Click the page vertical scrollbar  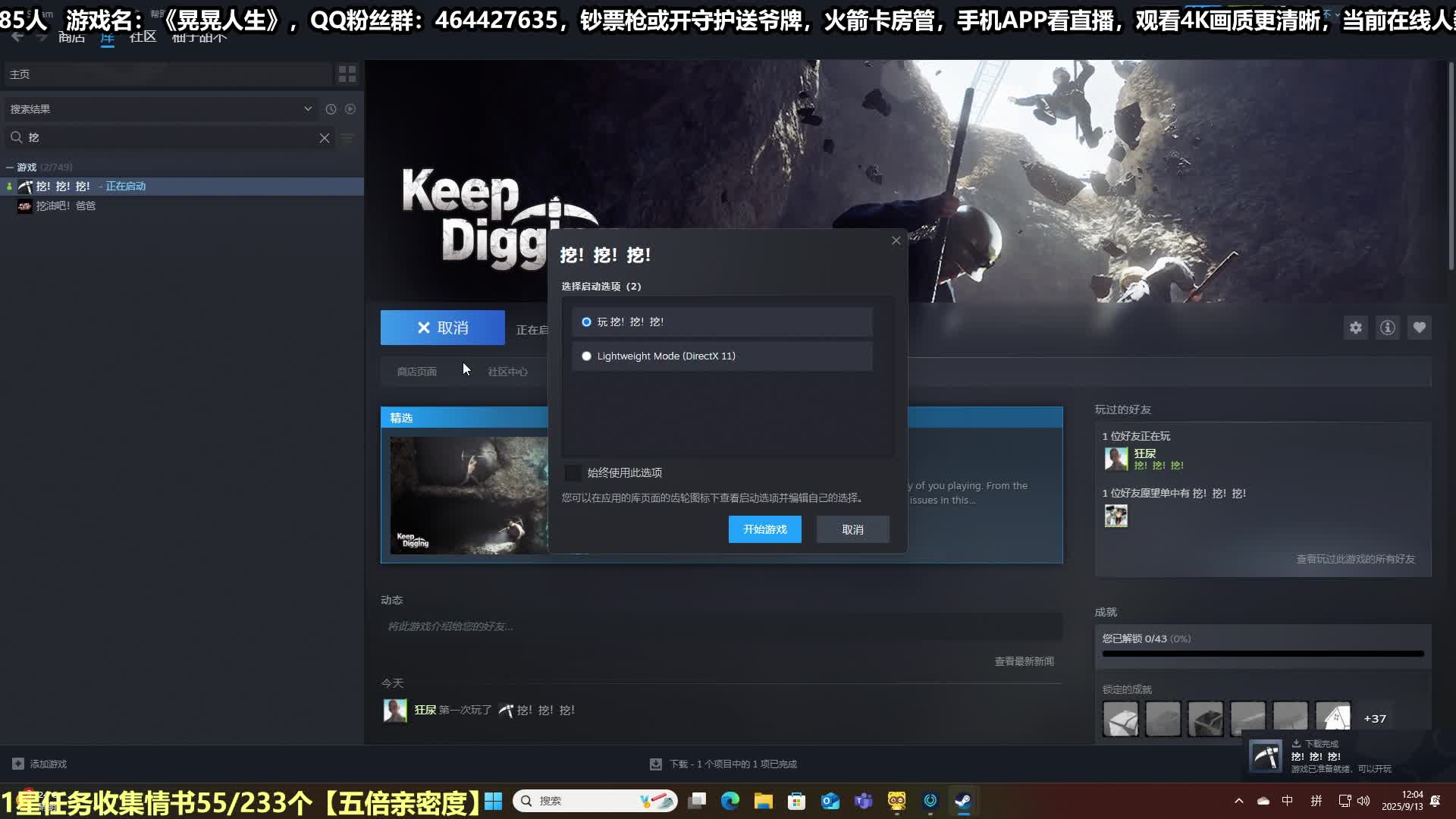[1451, 167]
